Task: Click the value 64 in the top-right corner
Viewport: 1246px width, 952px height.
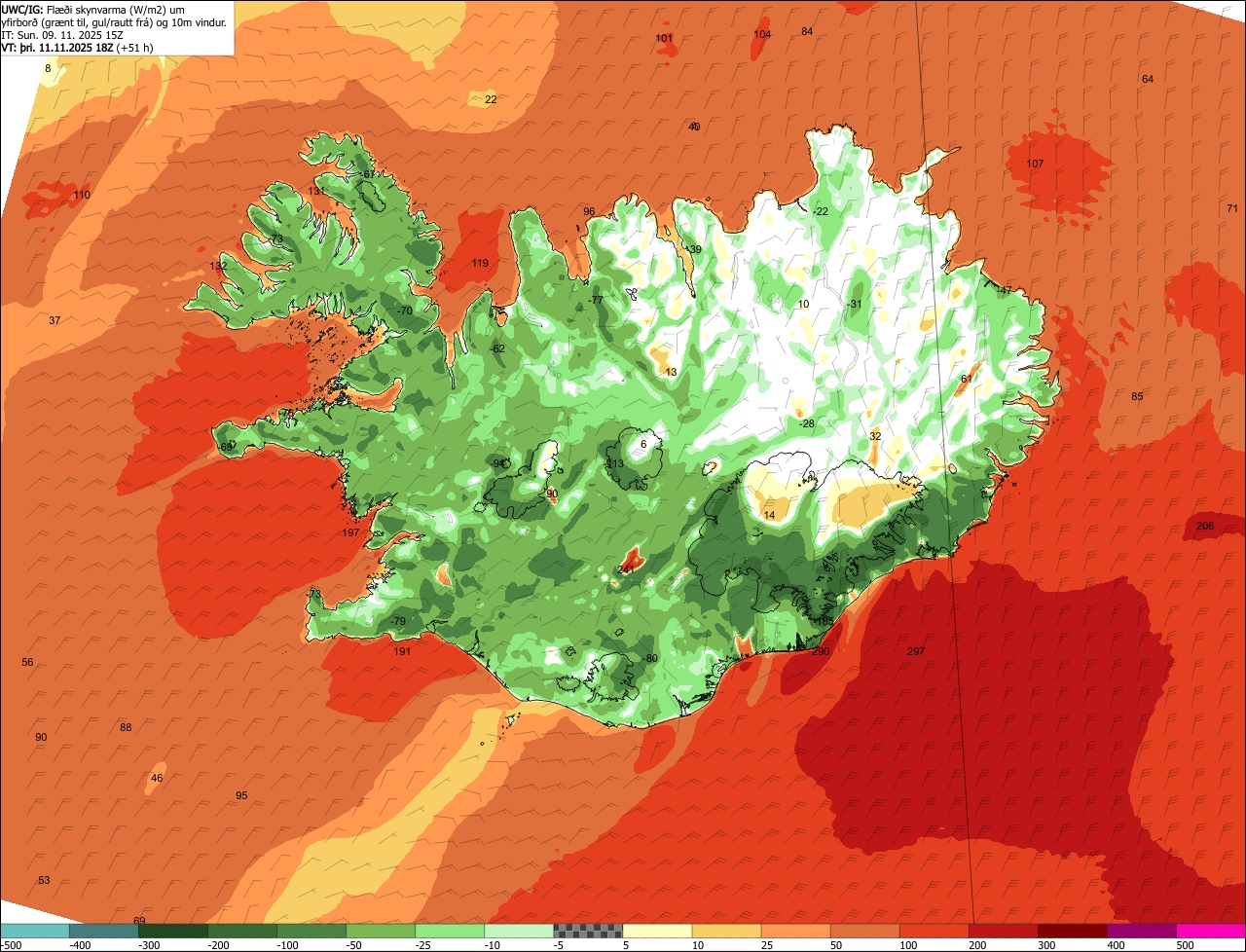Action: [1148, 79]
